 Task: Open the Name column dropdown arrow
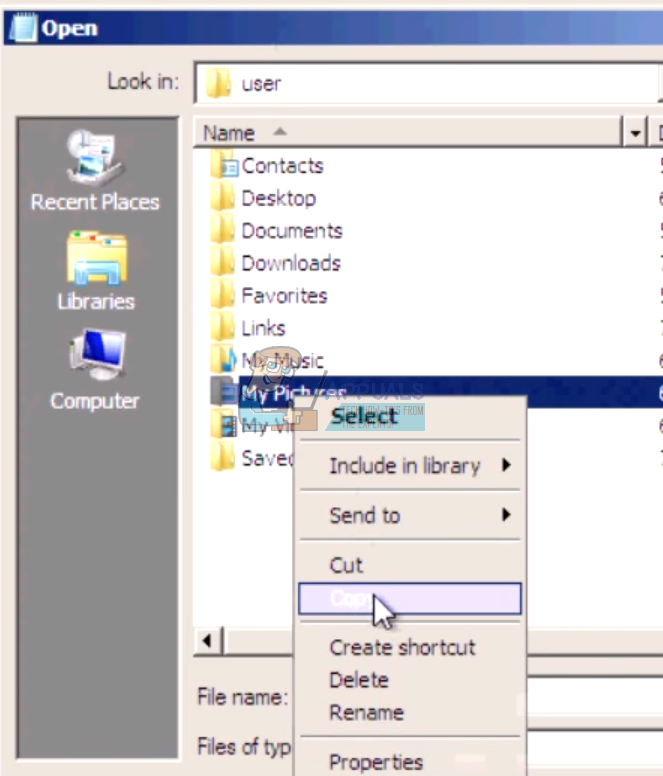click(x=635, y=132)
